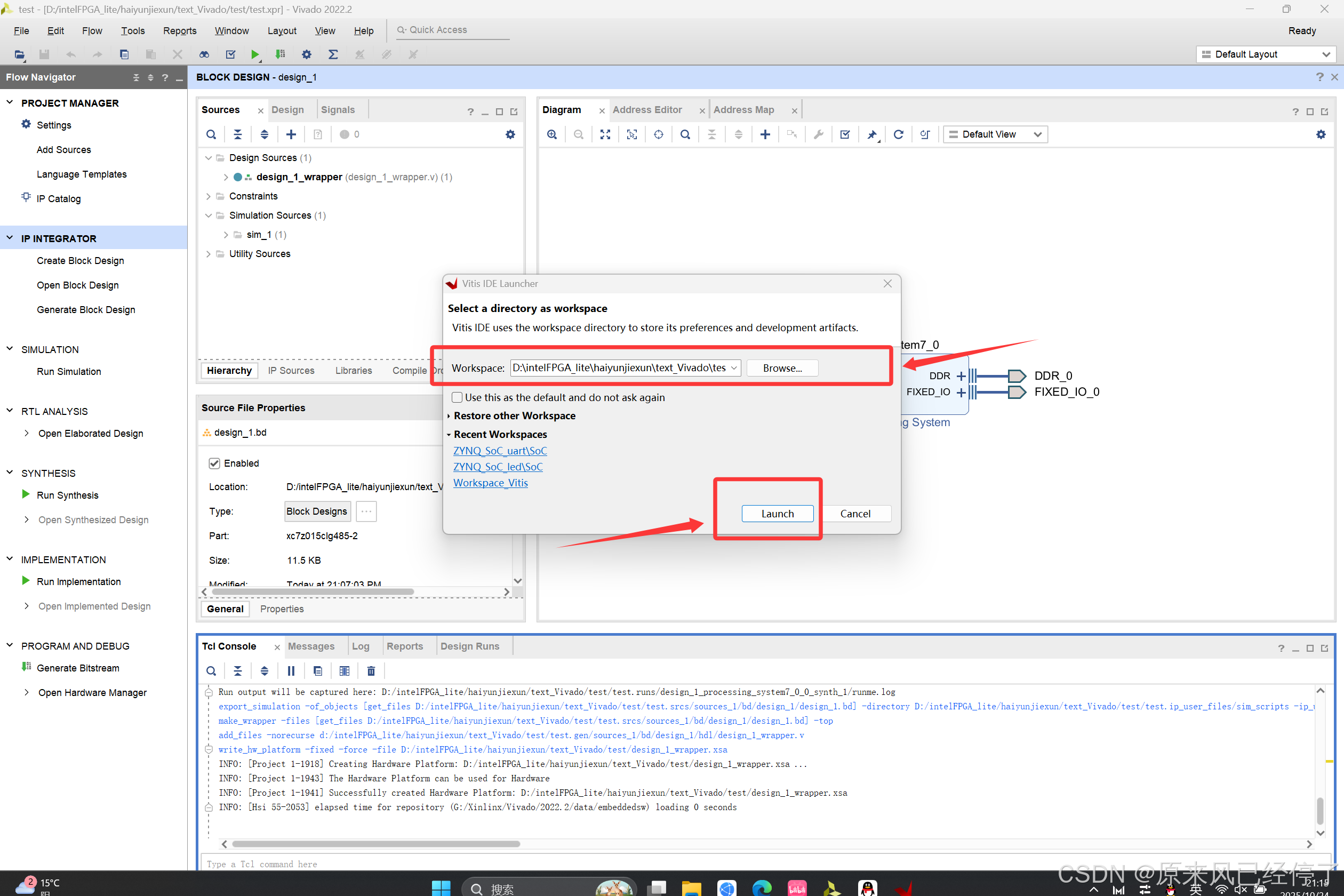
Task: Expand the Constraints tree folder
Action: coord(208,196)
